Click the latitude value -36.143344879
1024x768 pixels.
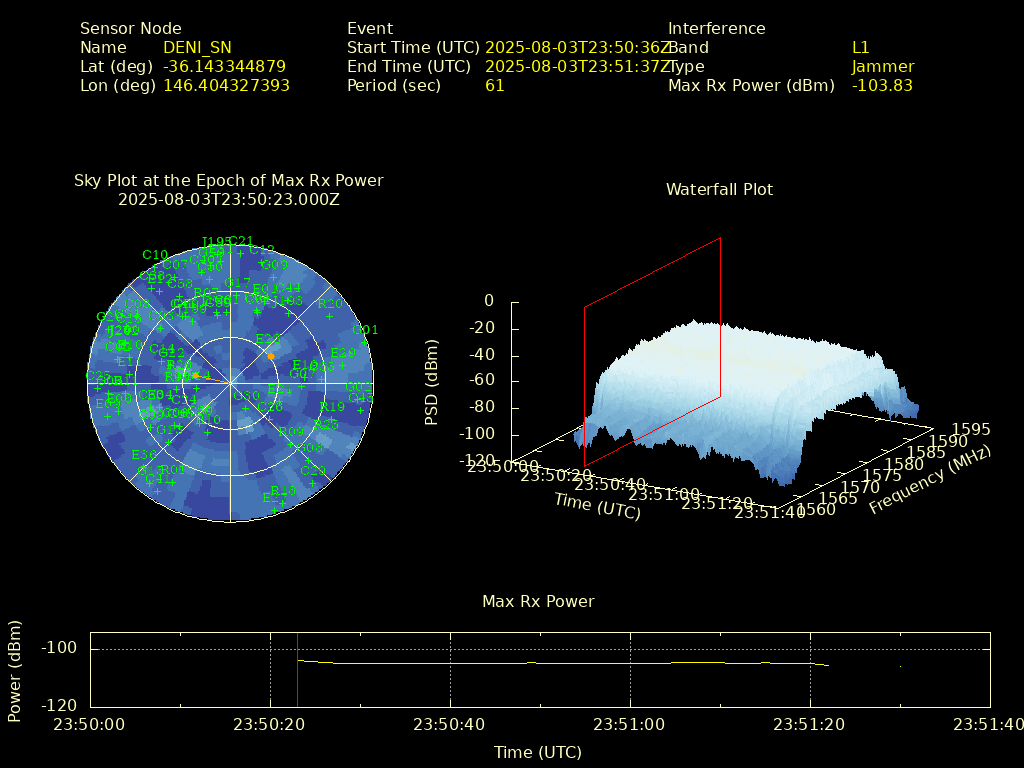[225, 66]
